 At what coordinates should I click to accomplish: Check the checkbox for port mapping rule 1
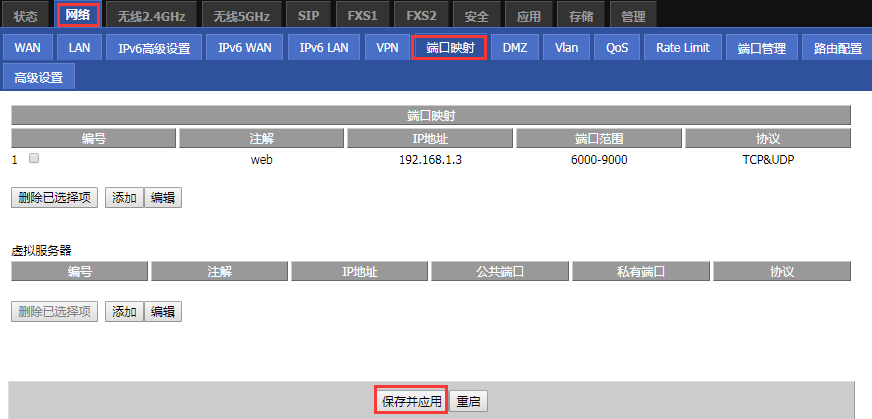(34, 159)
